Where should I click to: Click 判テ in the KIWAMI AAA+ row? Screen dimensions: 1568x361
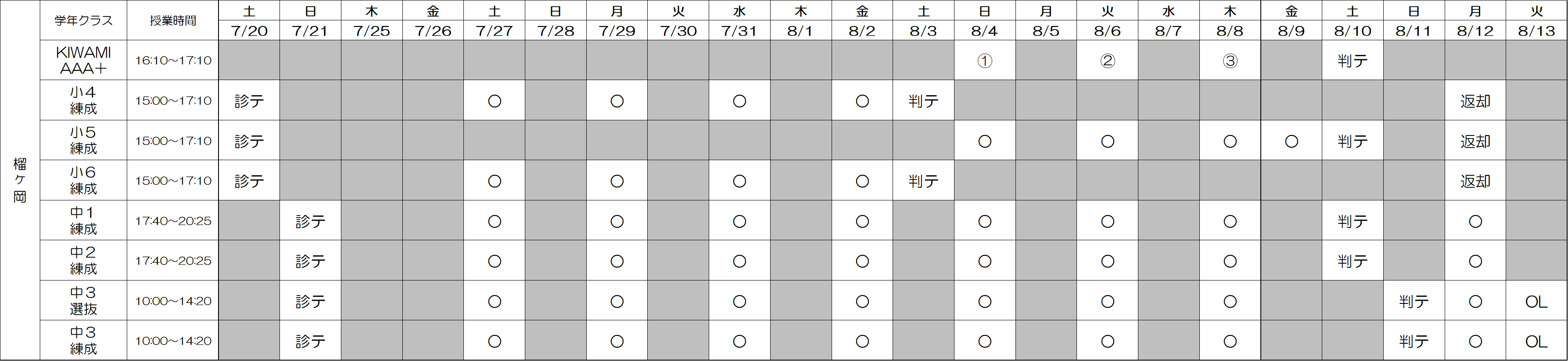(1352, 60)
